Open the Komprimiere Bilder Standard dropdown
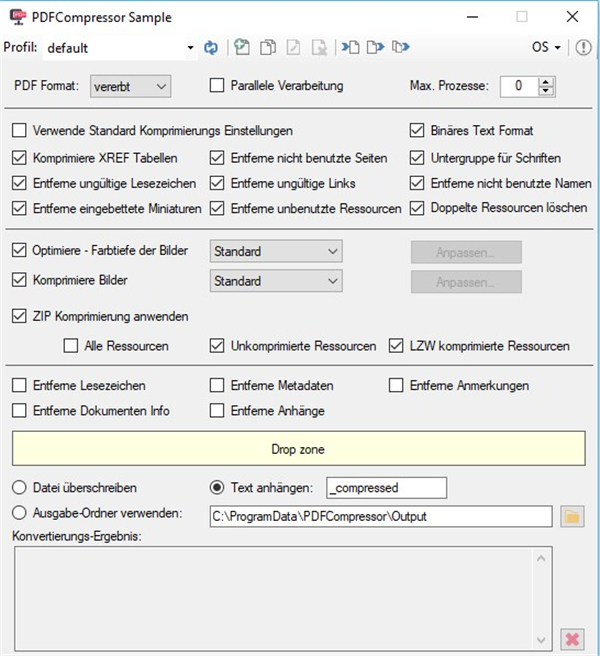Screen dimensions: 600x656 click(x=276, y=282)
